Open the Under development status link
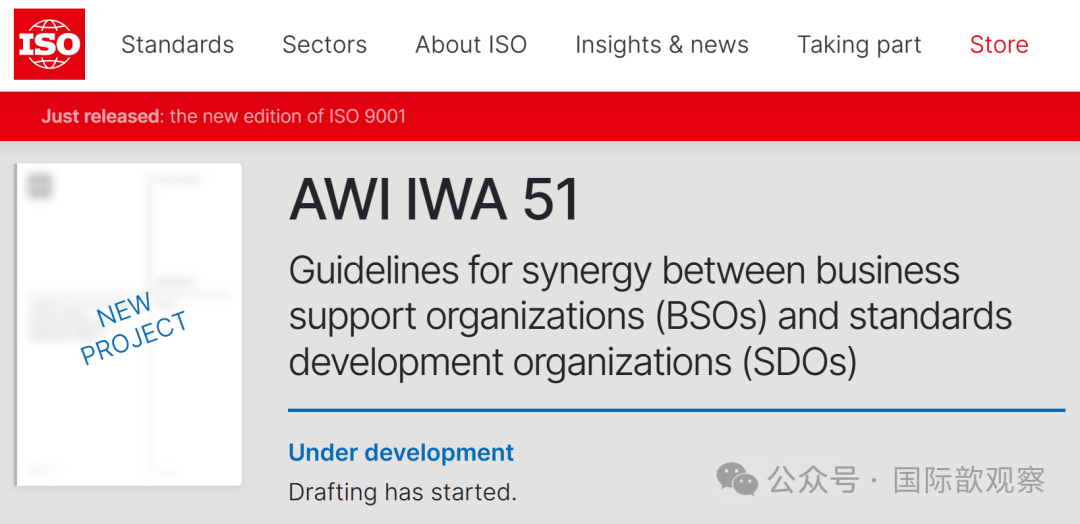 [x=401, y=452]
